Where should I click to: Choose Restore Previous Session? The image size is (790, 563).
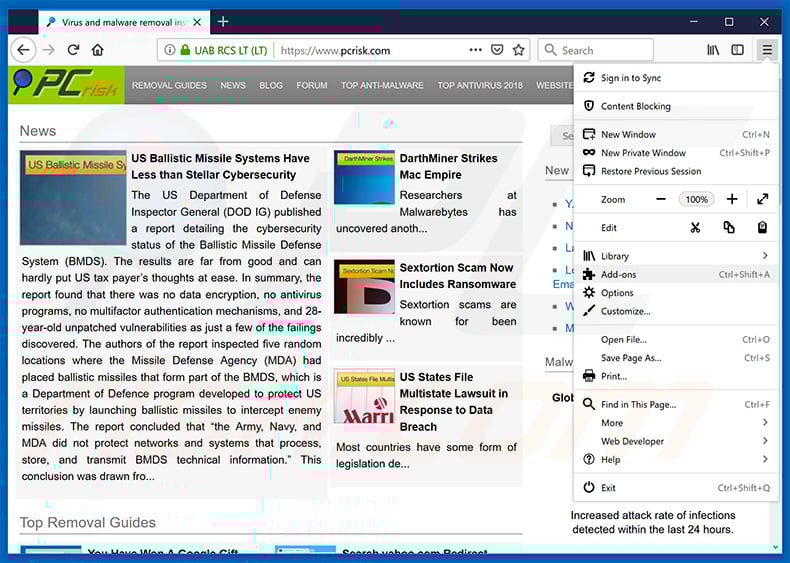pyautogui.click(x=674, y=171)
